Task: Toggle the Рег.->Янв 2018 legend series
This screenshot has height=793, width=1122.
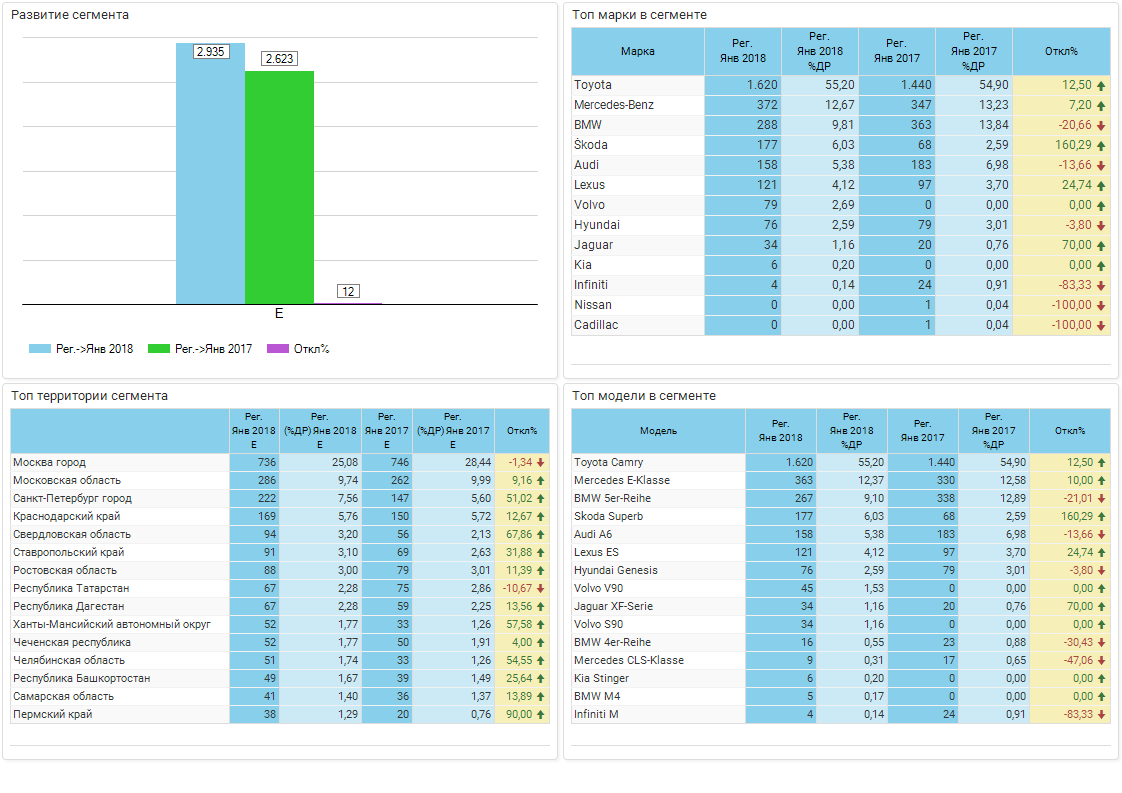Action: pyautogui.click(x=81, y=349)
